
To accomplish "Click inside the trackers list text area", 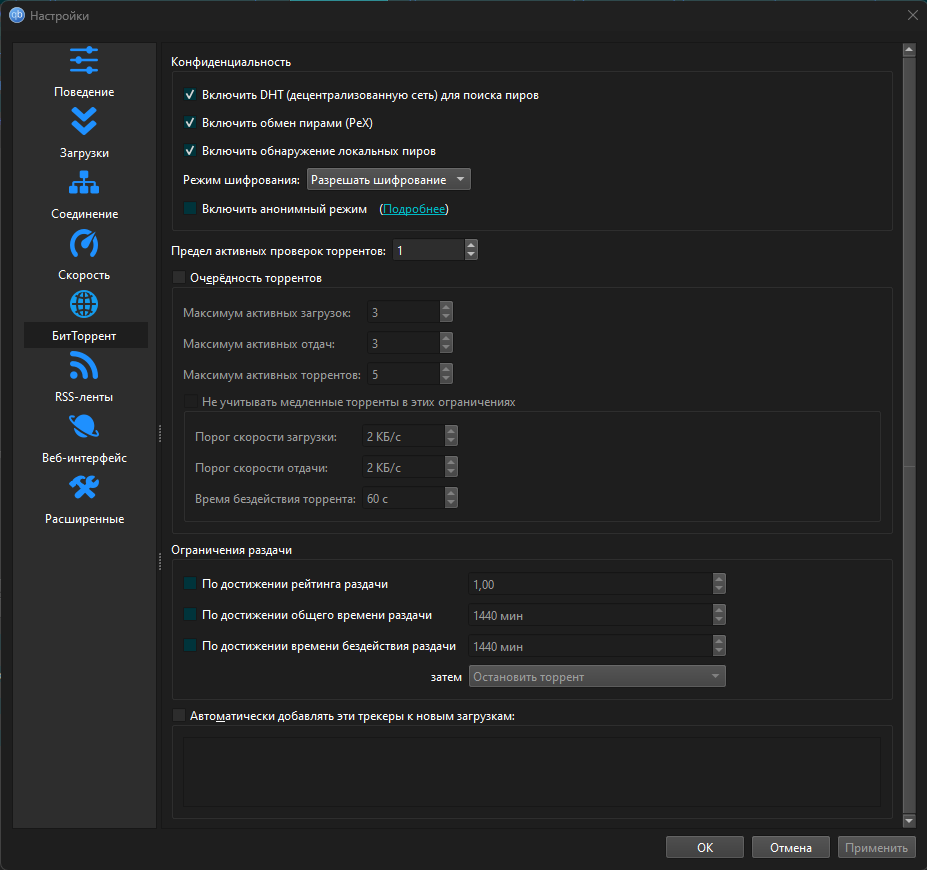I will (531, 771).
